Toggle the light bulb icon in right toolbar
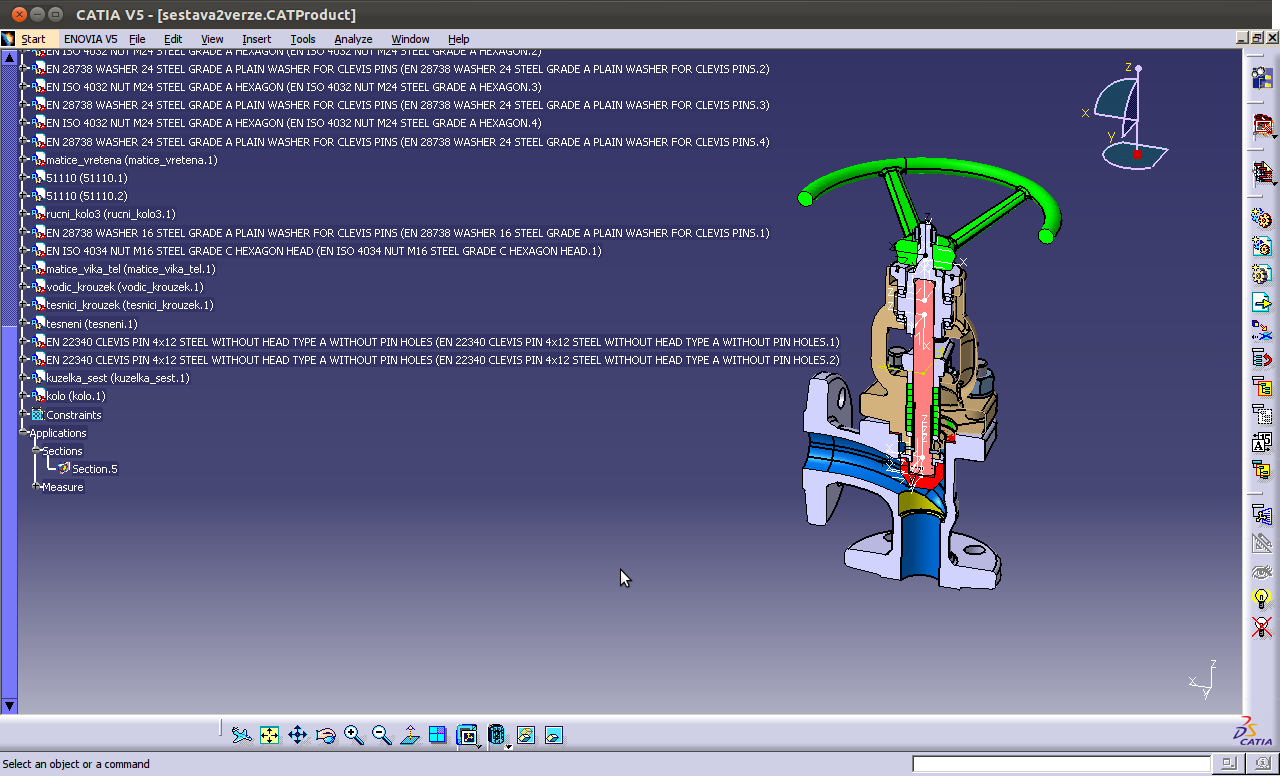 point(1262,599)
